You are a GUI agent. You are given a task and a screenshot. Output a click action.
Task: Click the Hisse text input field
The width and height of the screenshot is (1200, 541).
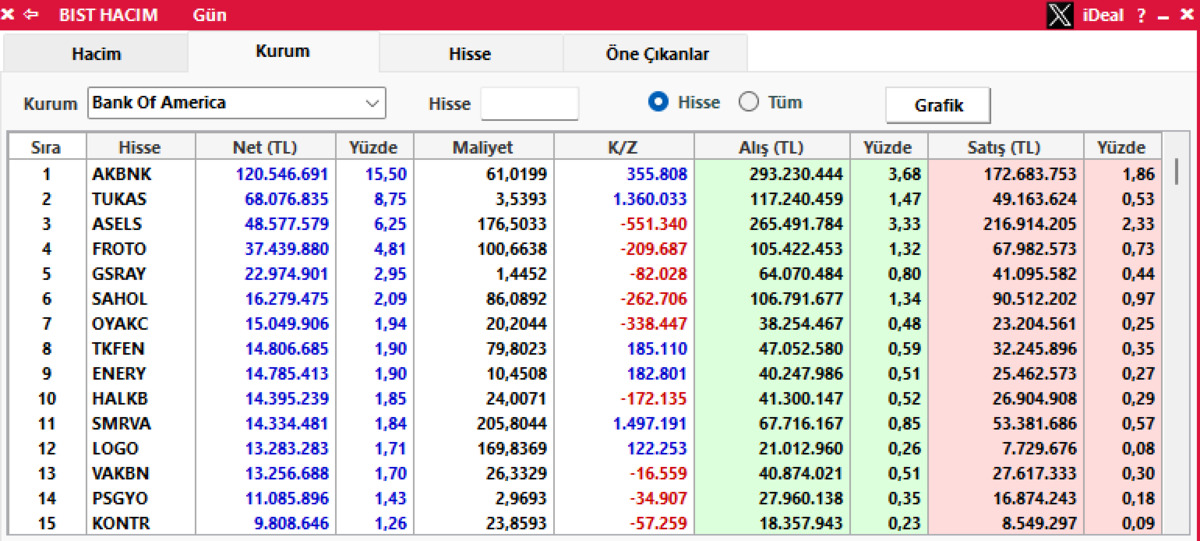529,103
